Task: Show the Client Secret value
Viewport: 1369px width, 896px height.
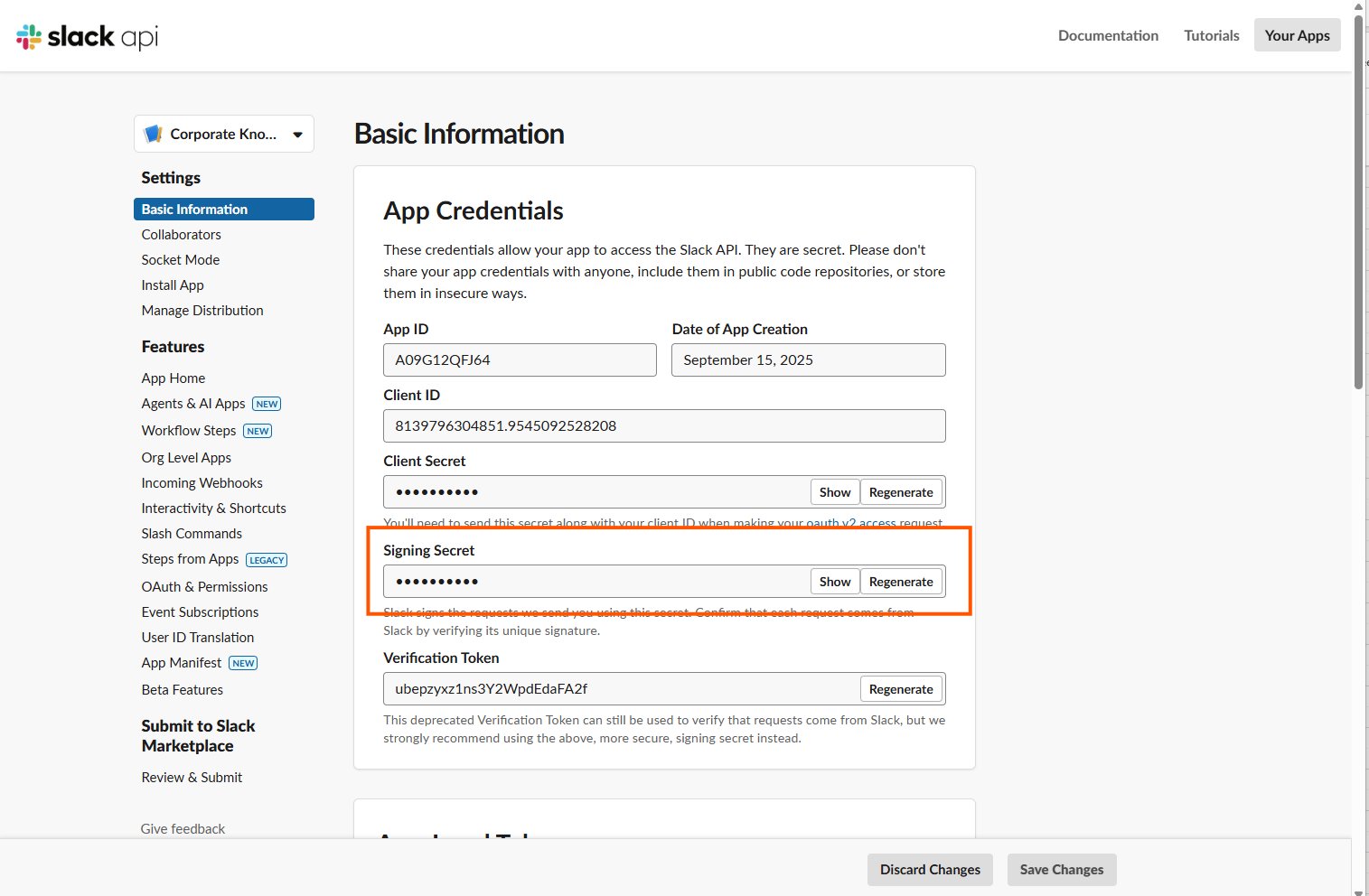Action: [x=834, y=492]
